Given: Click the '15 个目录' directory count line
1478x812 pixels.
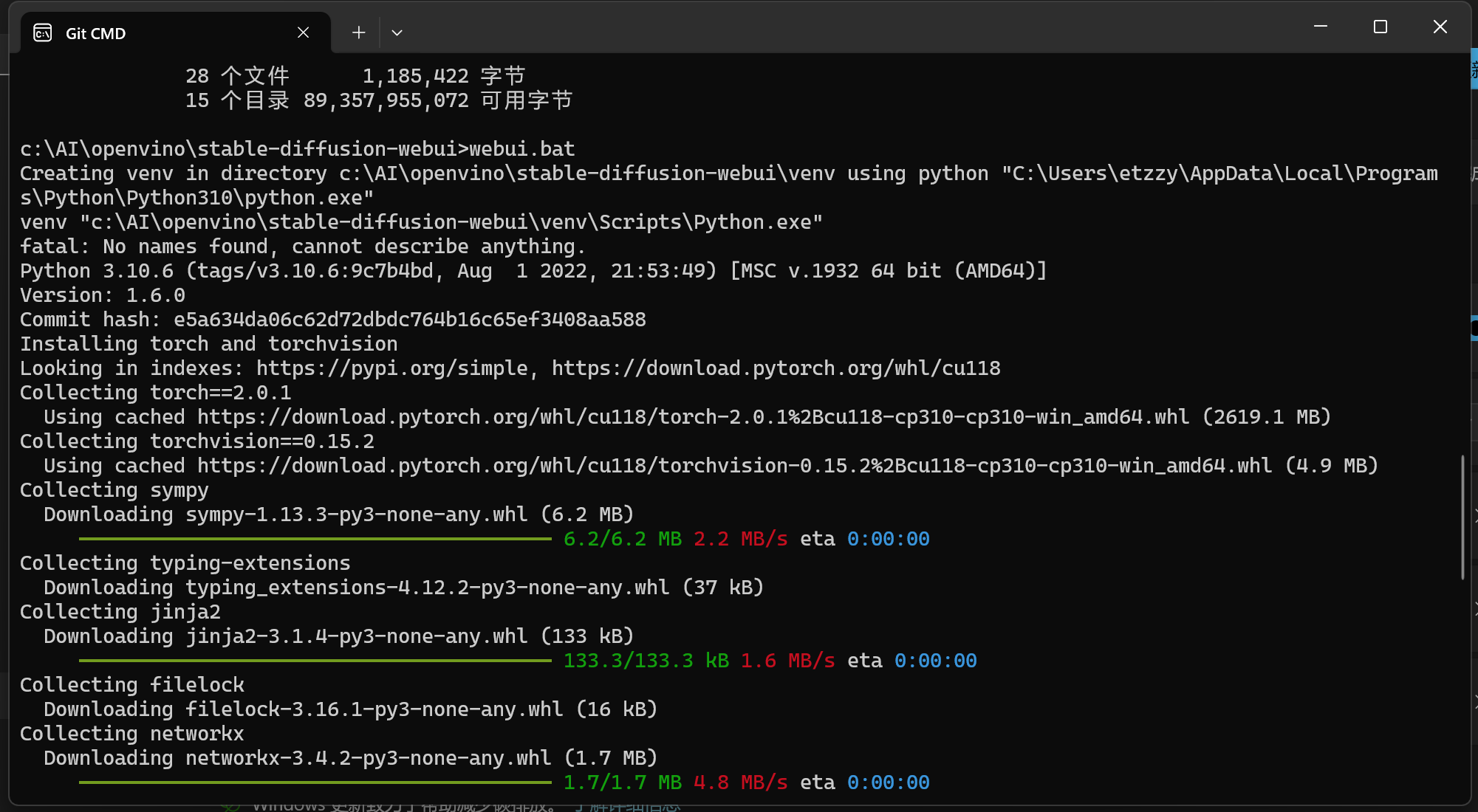Looking at the screenshot, I should 379,100.
